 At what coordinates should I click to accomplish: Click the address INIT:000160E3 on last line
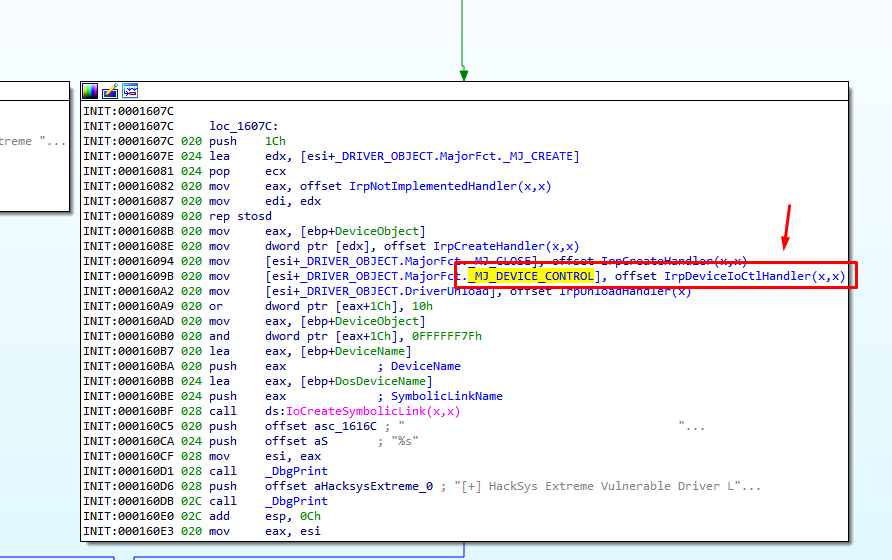pyautogui.click(x=128, y=531)
